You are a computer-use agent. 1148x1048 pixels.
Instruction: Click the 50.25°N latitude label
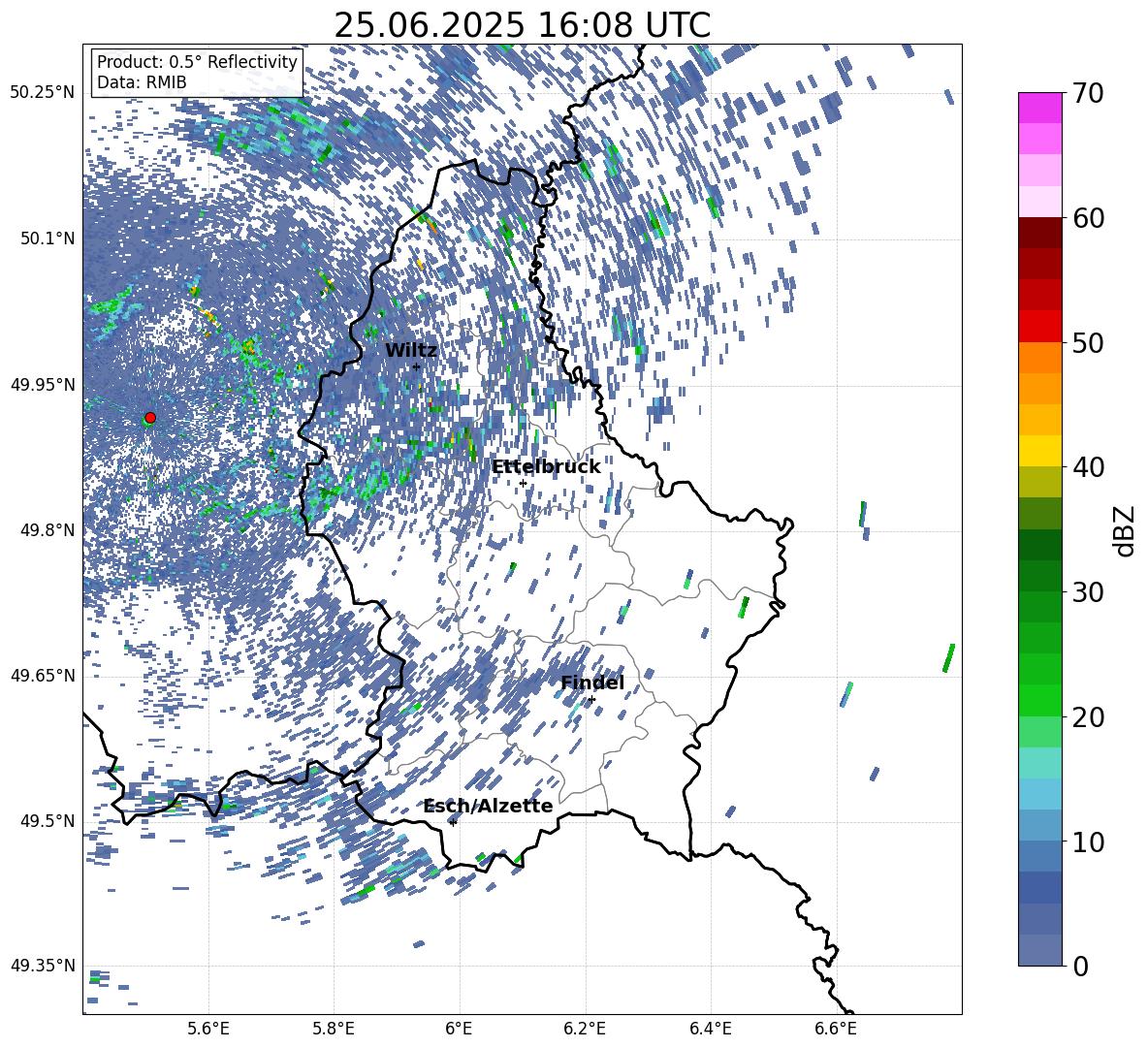(43, 93)
